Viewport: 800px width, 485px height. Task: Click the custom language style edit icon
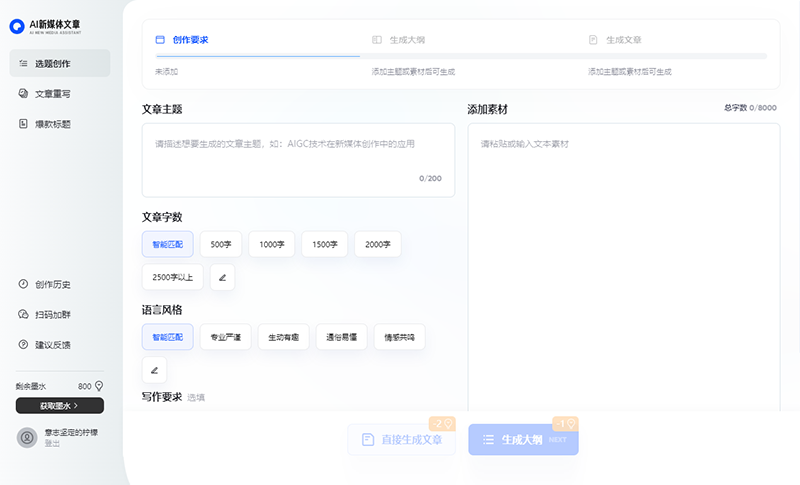pyautogui.click(x=154, y=370)
